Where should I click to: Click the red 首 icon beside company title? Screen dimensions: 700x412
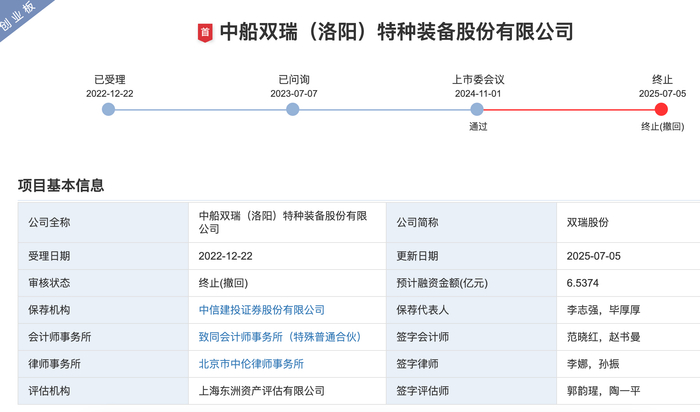click(204, 33)
